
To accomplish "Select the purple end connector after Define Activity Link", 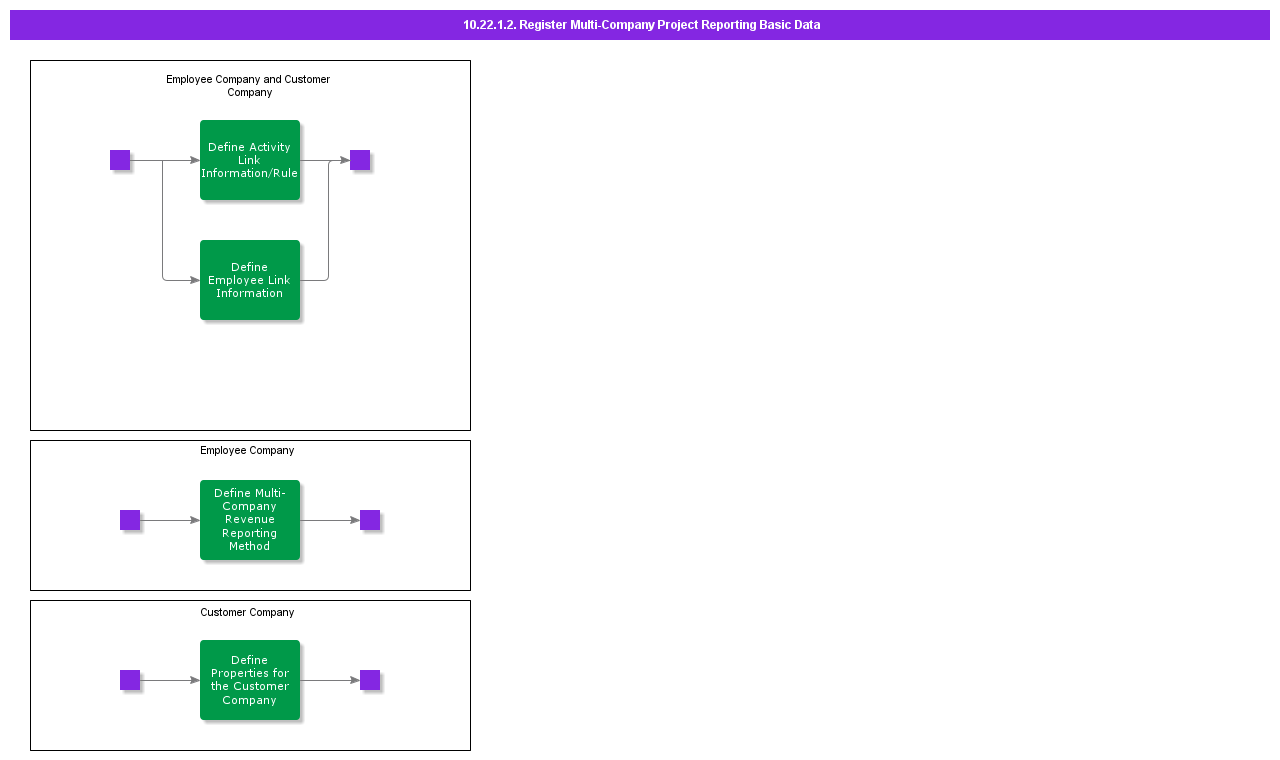I will [360, 160].
